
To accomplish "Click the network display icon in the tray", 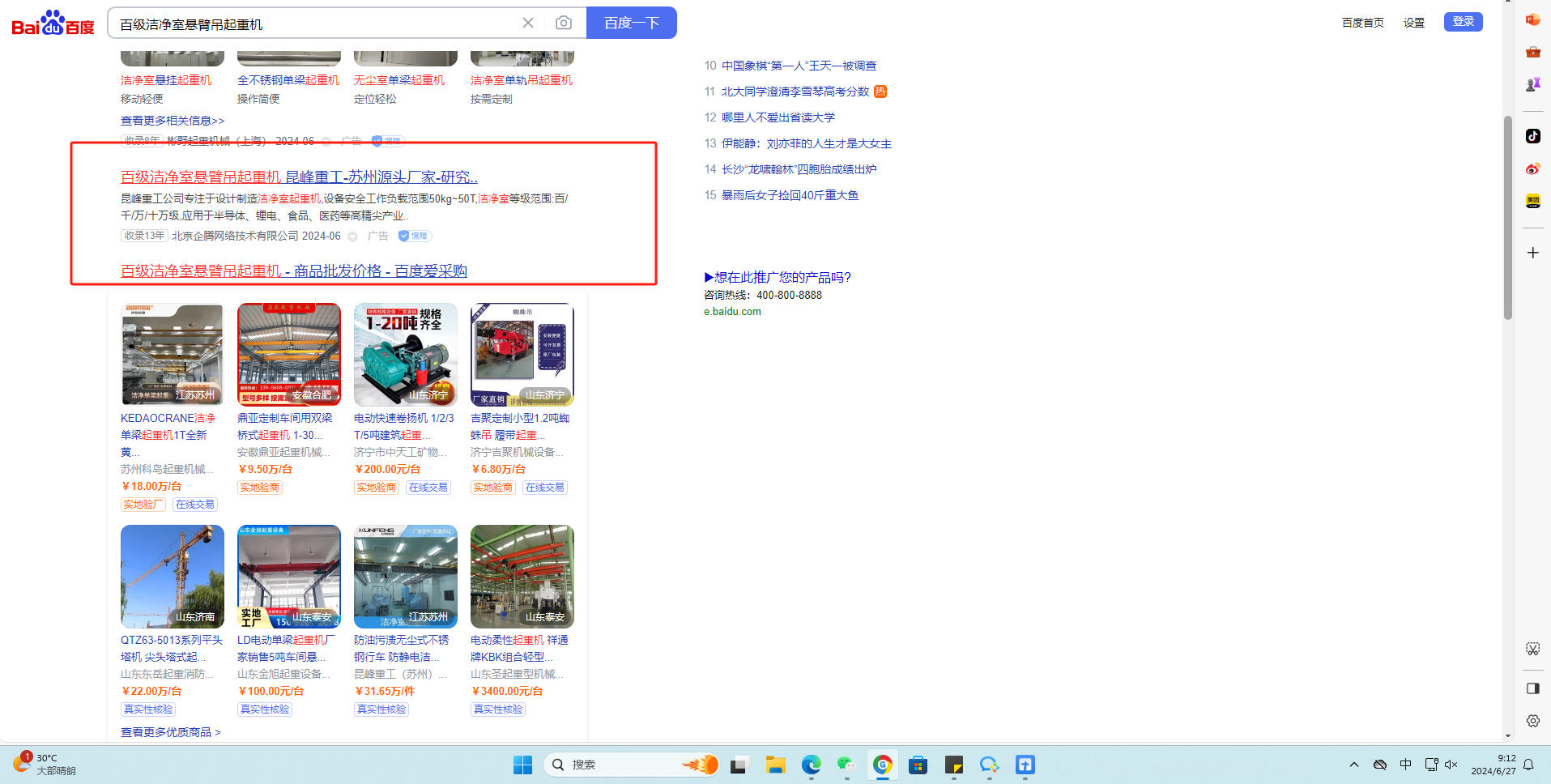I will [1431, 765].
